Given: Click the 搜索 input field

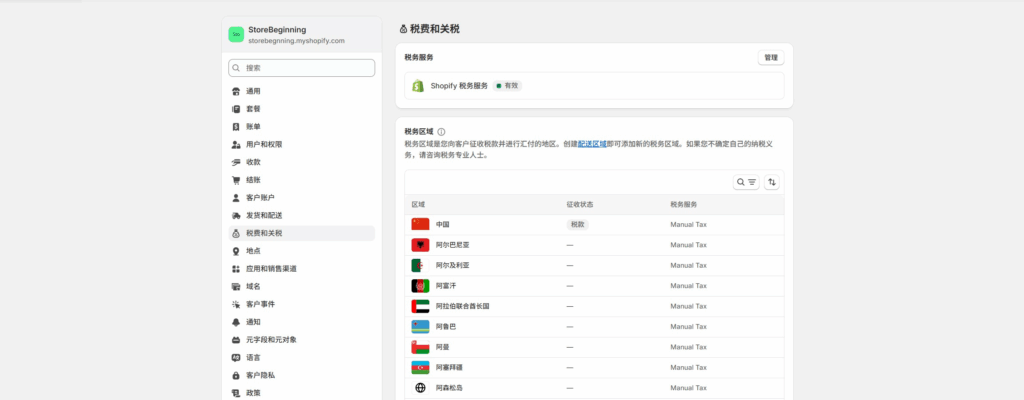Looking at the screenshot, I should click(x=302, y=68).
